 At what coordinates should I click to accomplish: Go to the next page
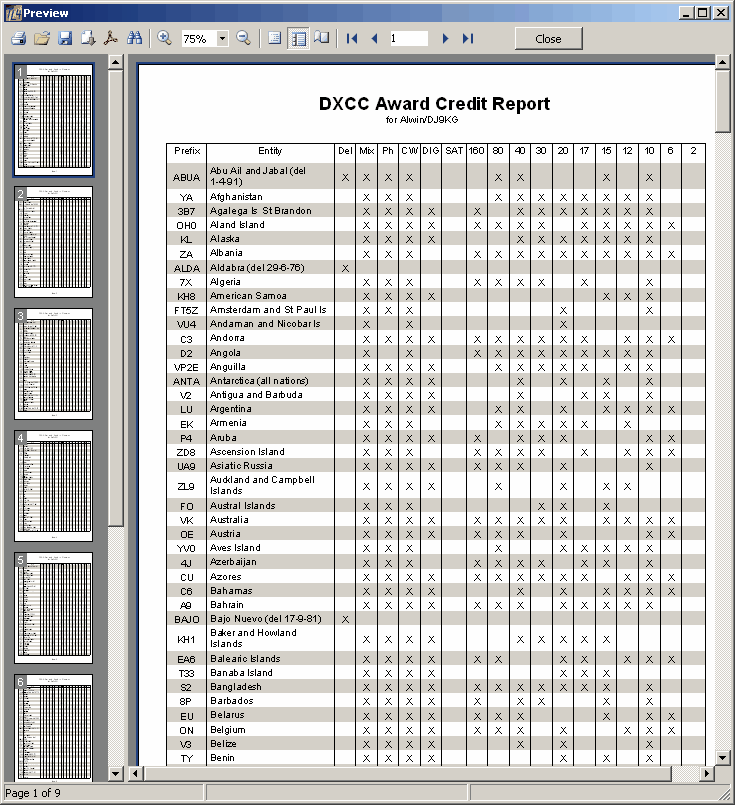(x=445, y=39)
